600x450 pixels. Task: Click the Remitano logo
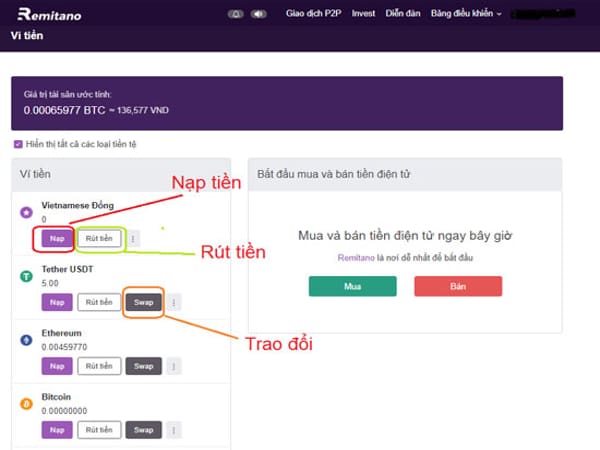[x=49, y=15]
